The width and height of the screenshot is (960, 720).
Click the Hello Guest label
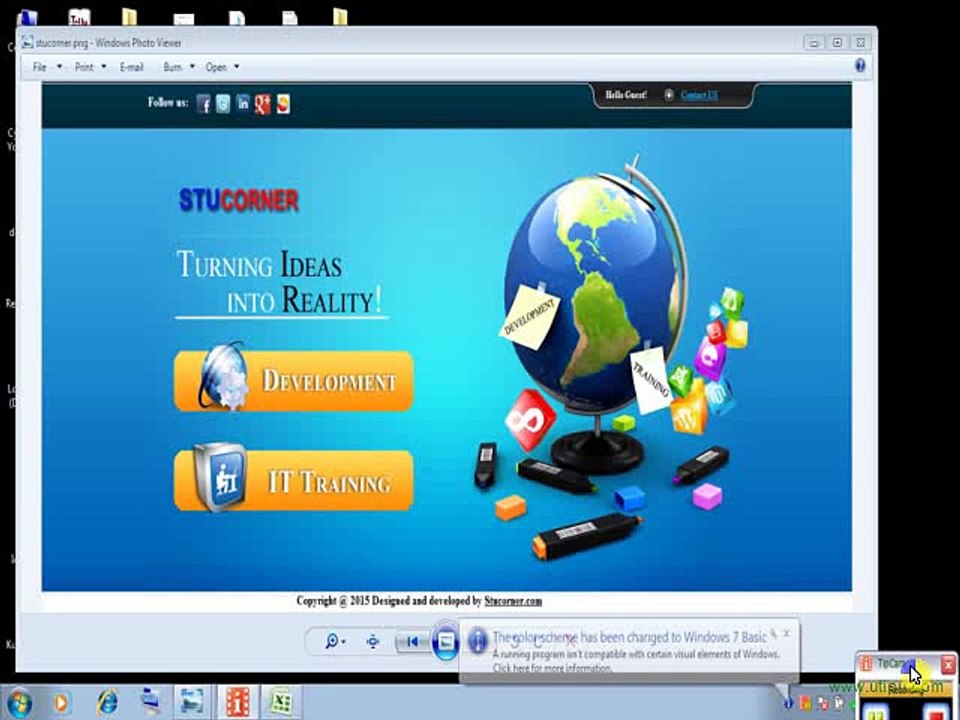(x=626, y=95)
